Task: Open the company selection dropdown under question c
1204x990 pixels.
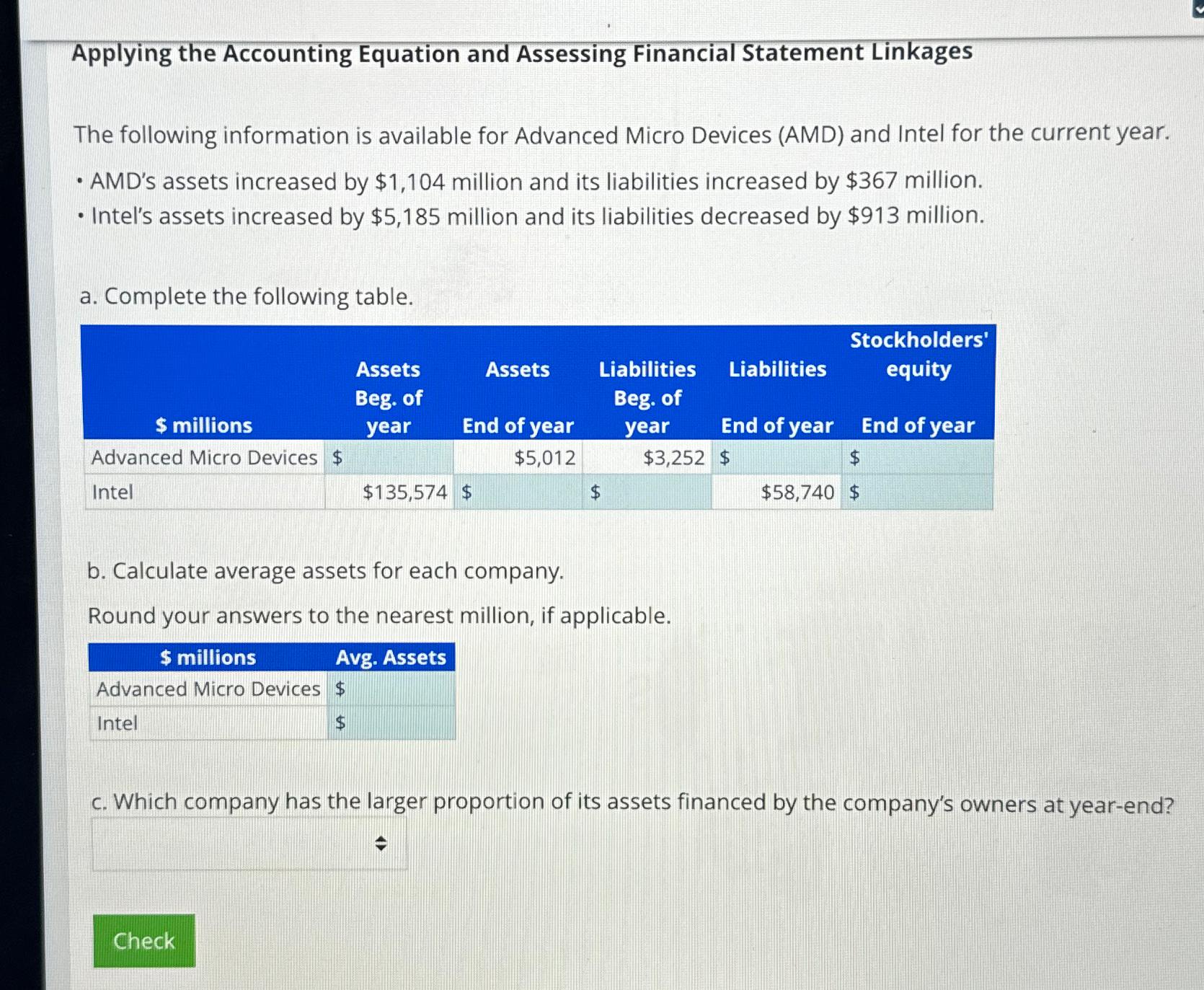Action: [249, 842]
